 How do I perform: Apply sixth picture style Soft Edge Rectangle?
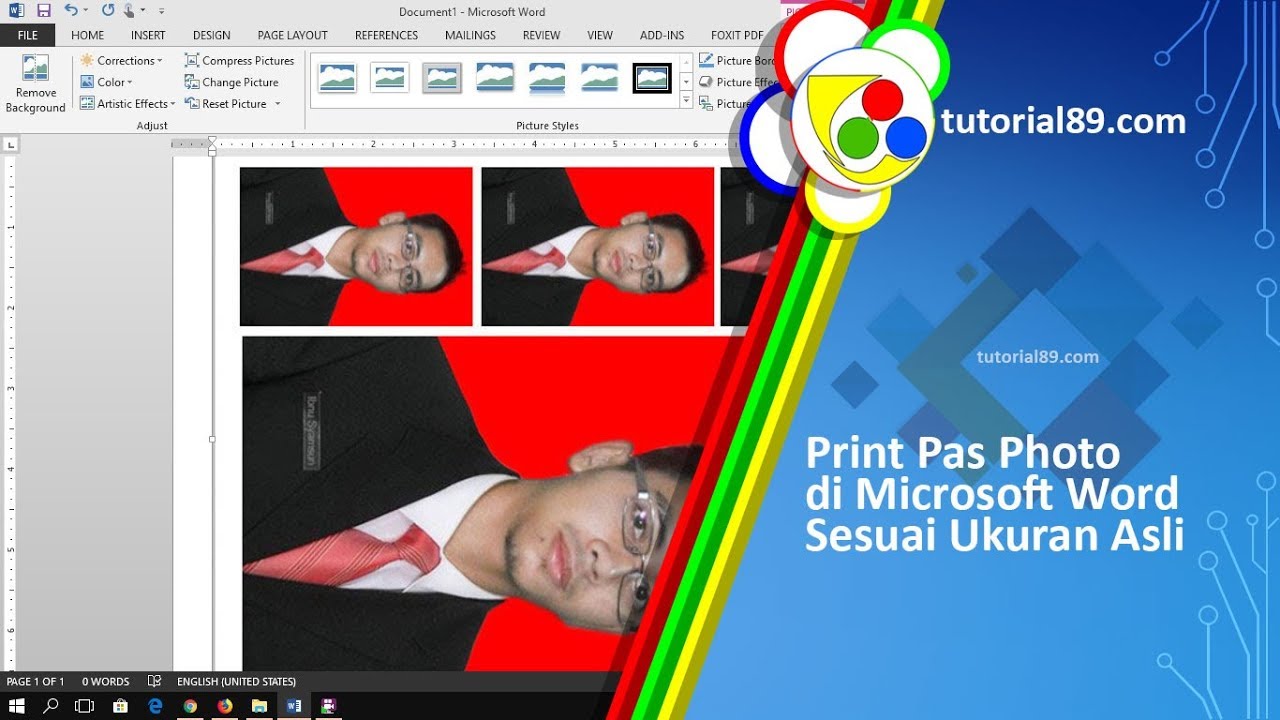click(x=600, y=78)
